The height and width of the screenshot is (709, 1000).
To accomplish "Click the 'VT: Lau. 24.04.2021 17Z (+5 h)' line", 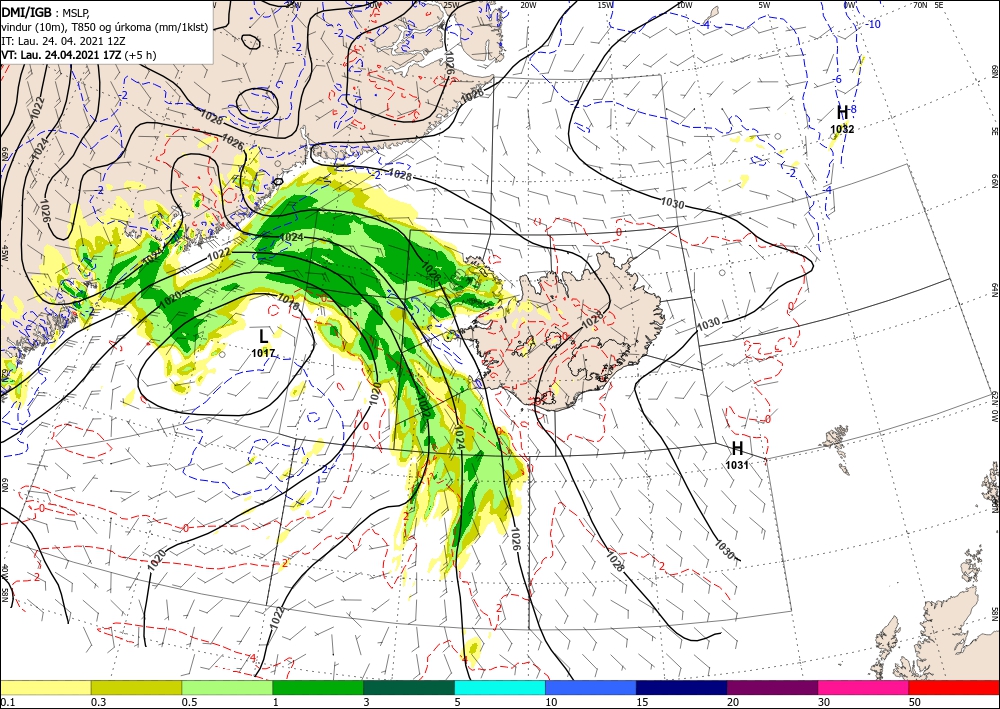I will tap(78, 55).
